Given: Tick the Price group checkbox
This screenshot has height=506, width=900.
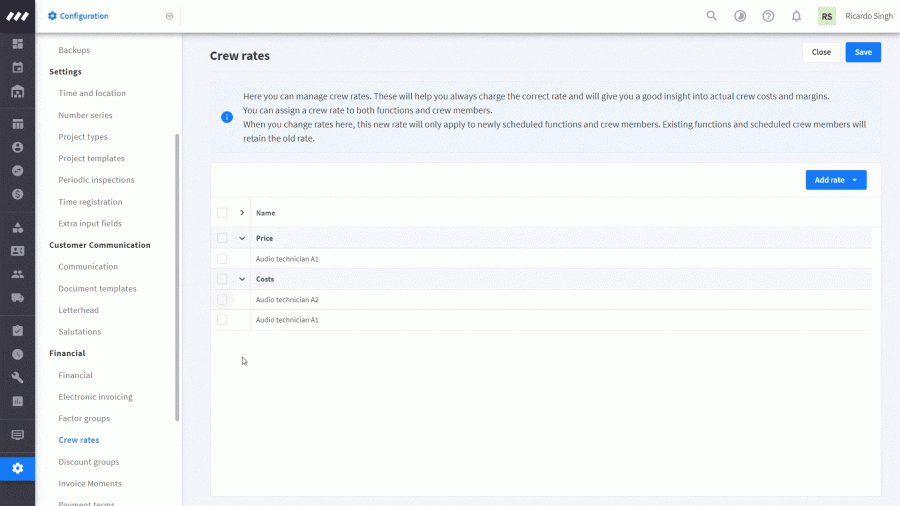Looking at the screenshot, I should [222, 238].
